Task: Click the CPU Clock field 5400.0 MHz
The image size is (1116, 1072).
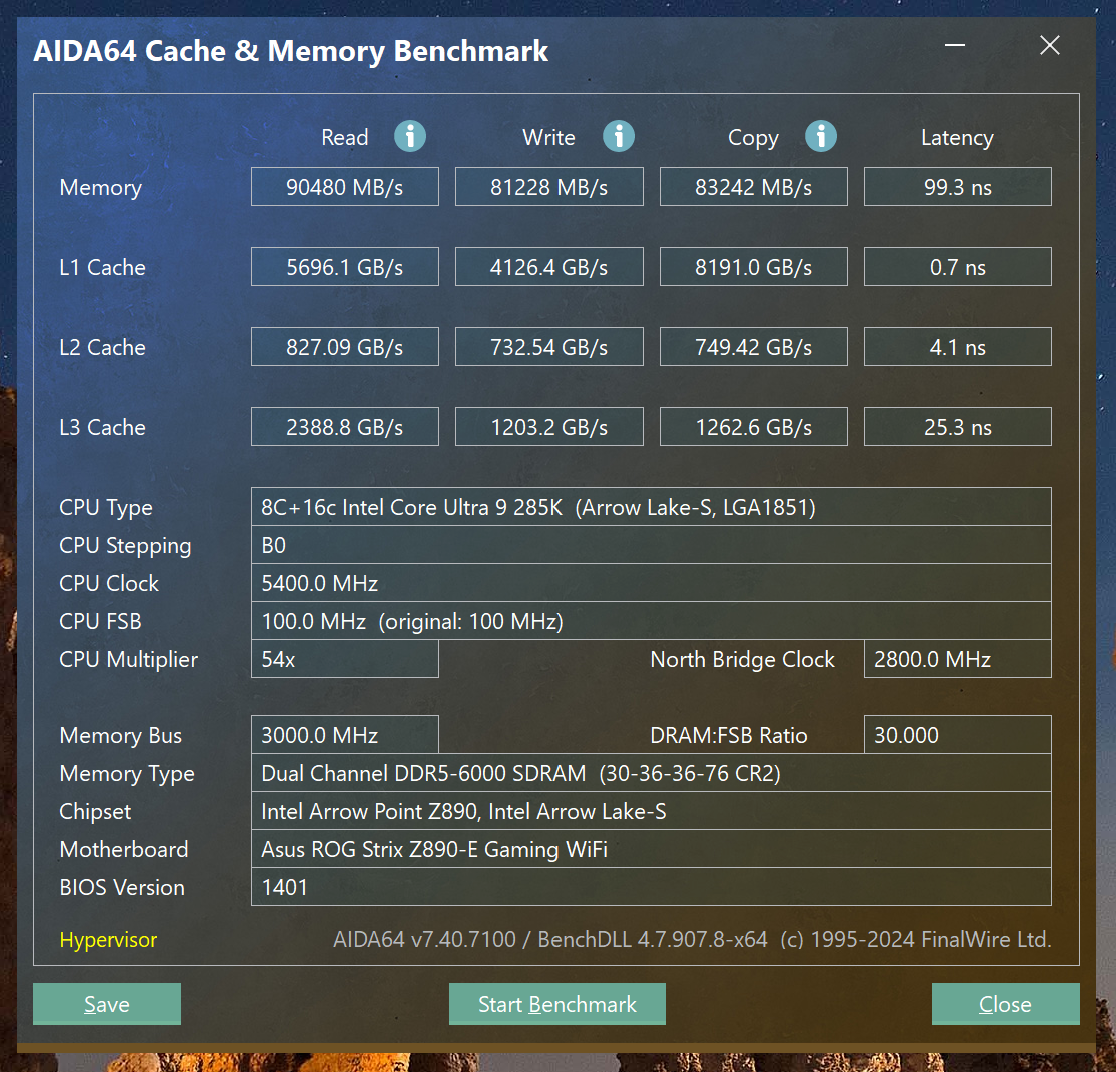Action: tap(651, 583)
